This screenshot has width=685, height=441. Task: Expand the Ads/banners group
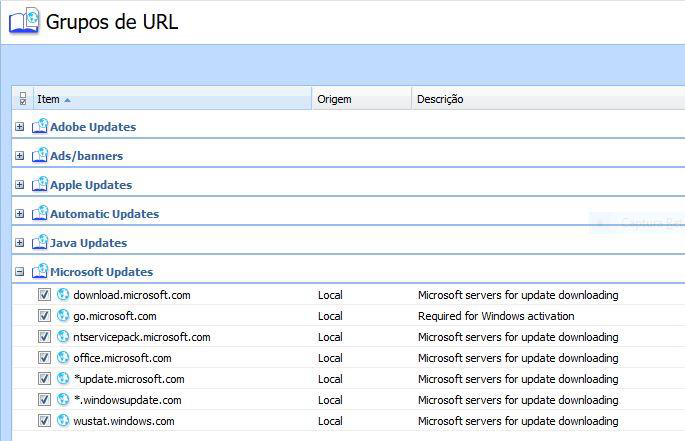point(19,156)
